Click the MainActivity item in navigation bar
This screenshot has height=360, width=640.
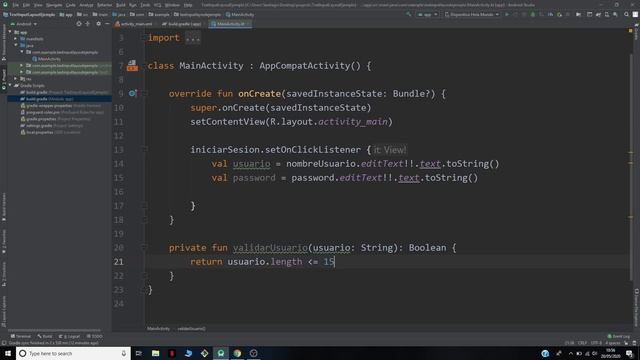(240, 14)
